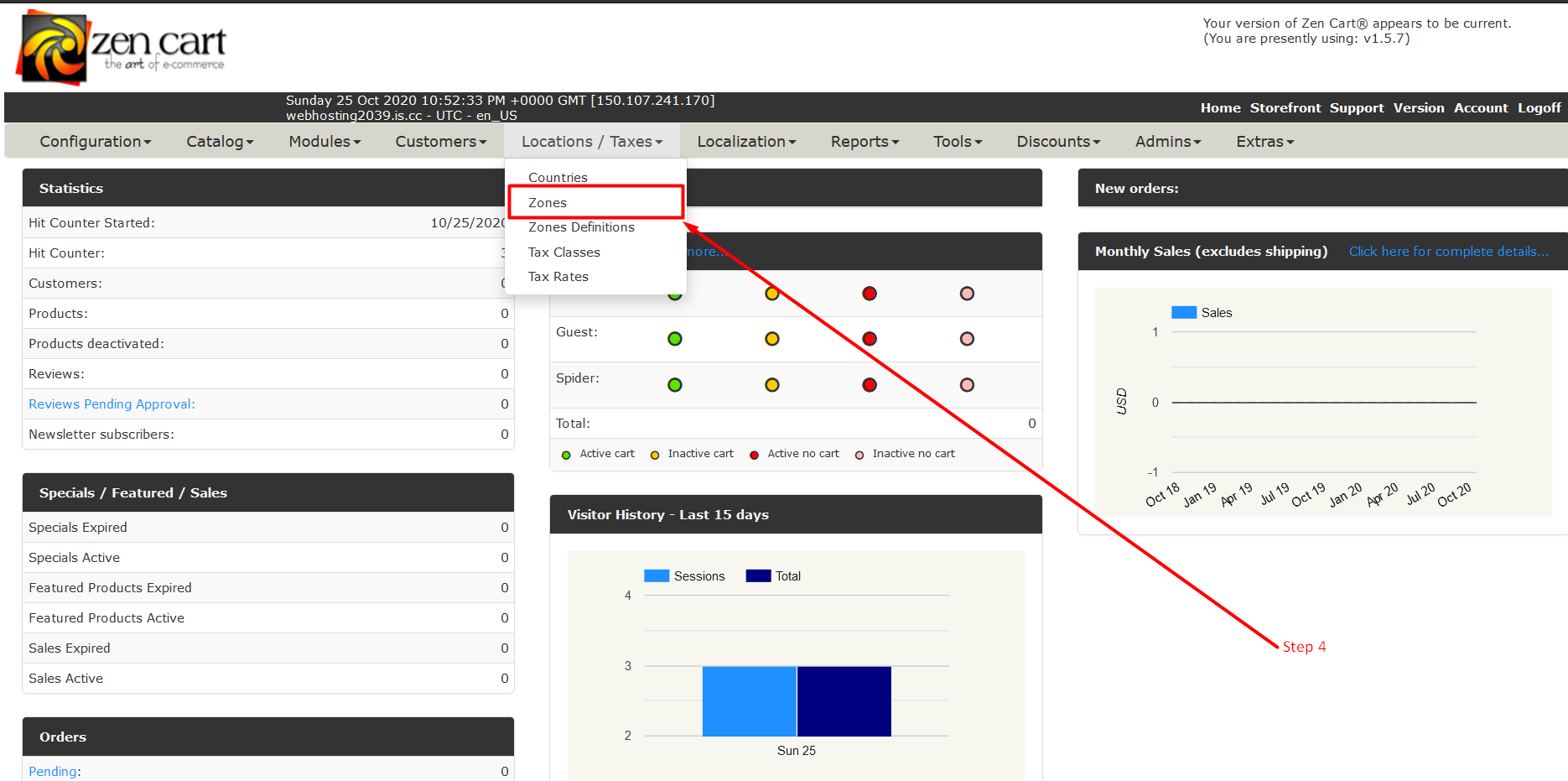Open the Reports menu

tap(864, 142)
